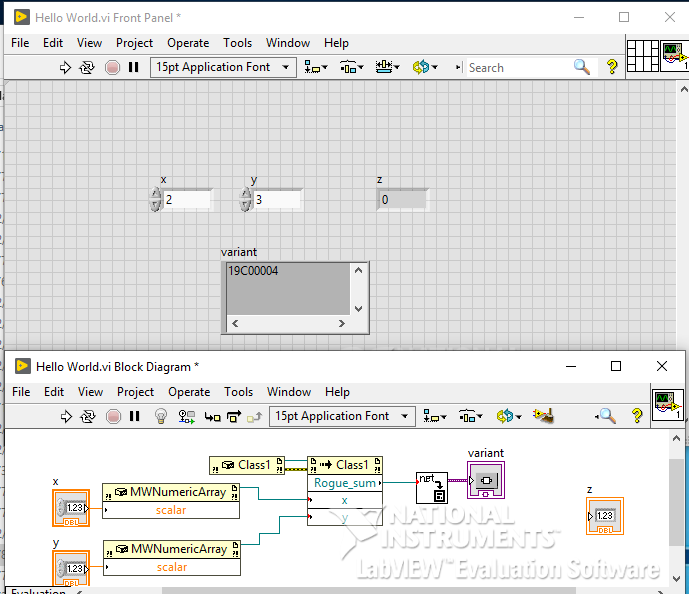Select the Rogue_sum invoke node method
Screen dimensions: 689x594
[344, 483]
